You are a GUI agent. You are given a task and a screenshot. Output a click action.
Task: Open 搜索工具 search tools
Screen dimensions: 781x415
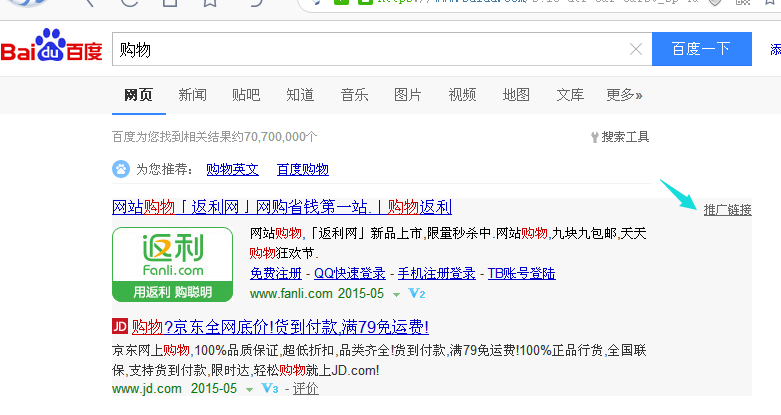click(620, 137)
